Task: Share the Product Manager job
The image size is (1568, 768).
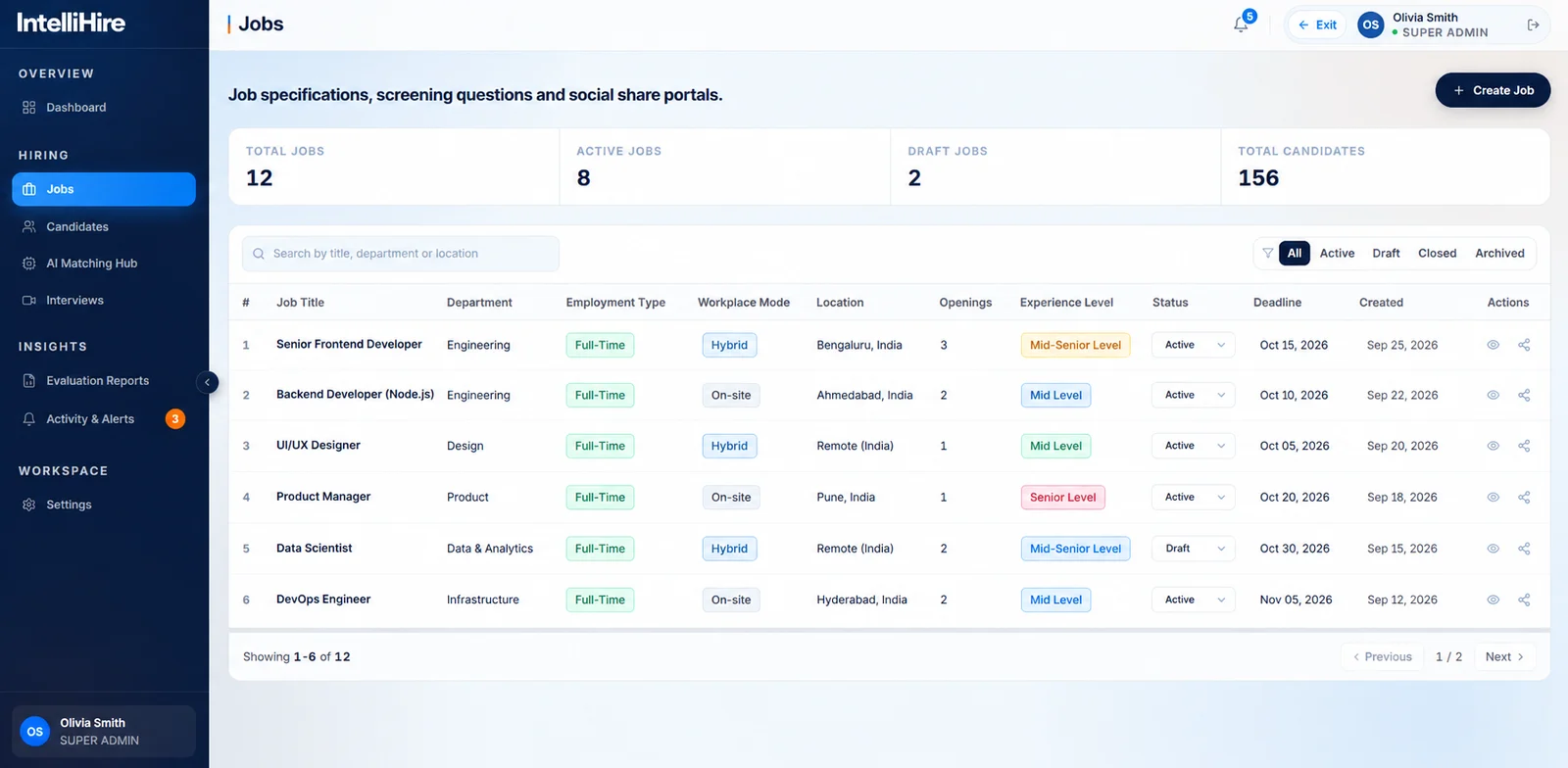Action: click(x=1524, y=498)
